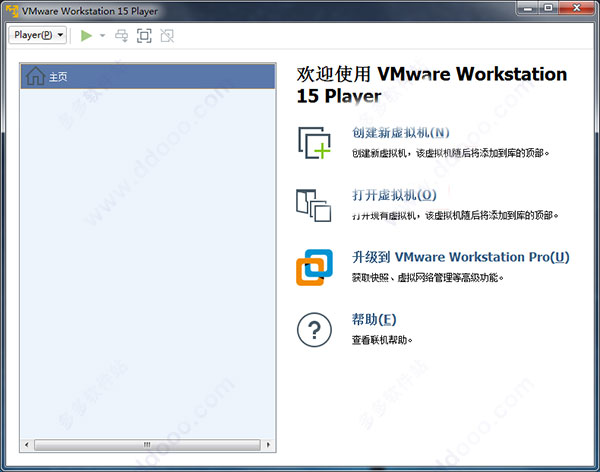Click the text 获取快照、虚拟网络管理等高级功能

click(427, 278)
